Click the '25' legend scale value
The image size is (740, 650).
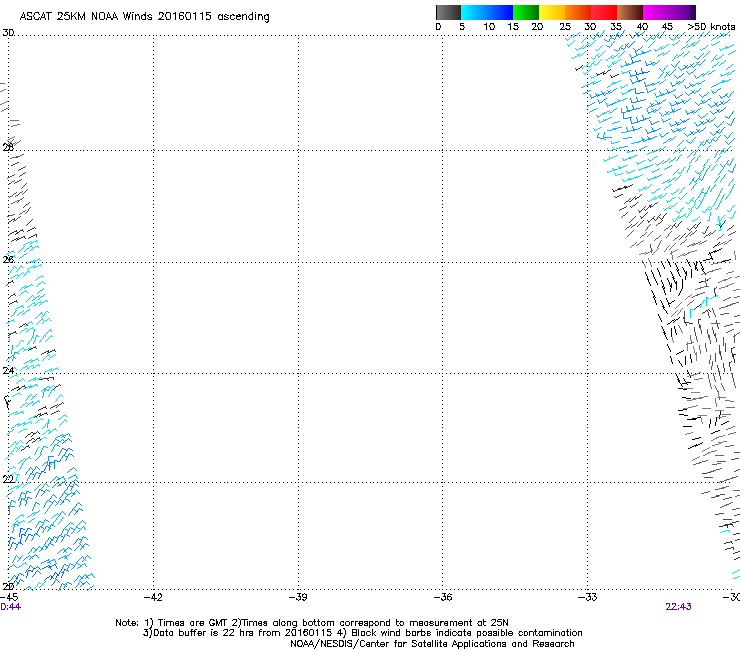[565, 27]
